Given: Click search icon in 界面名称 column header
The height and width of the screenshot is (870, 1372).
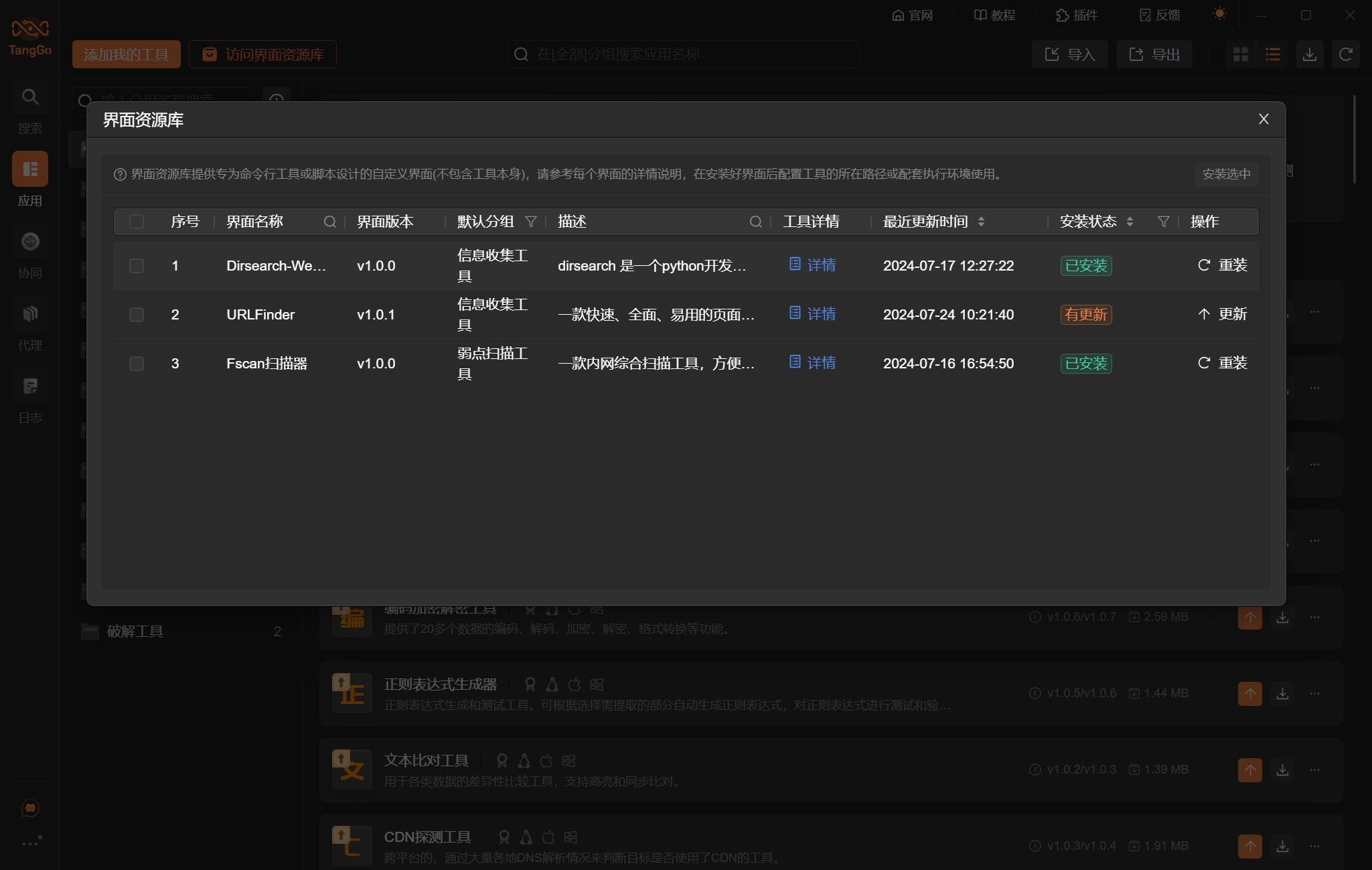Looking at the screenshot, I should tap(329, 222).
